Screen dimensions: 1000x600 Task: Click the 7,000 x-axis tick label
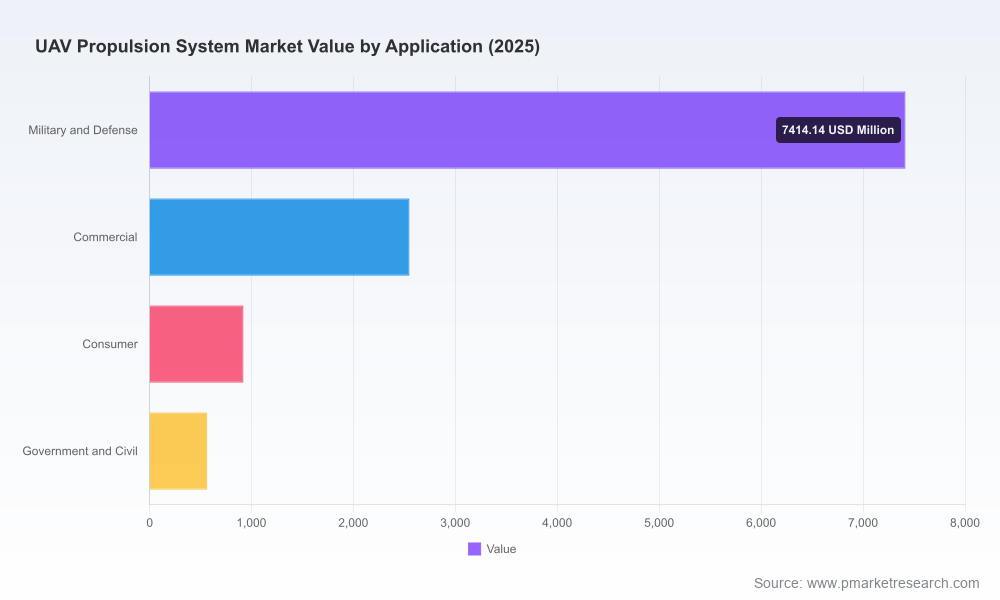pyautogui.click(x=864, y=523)
